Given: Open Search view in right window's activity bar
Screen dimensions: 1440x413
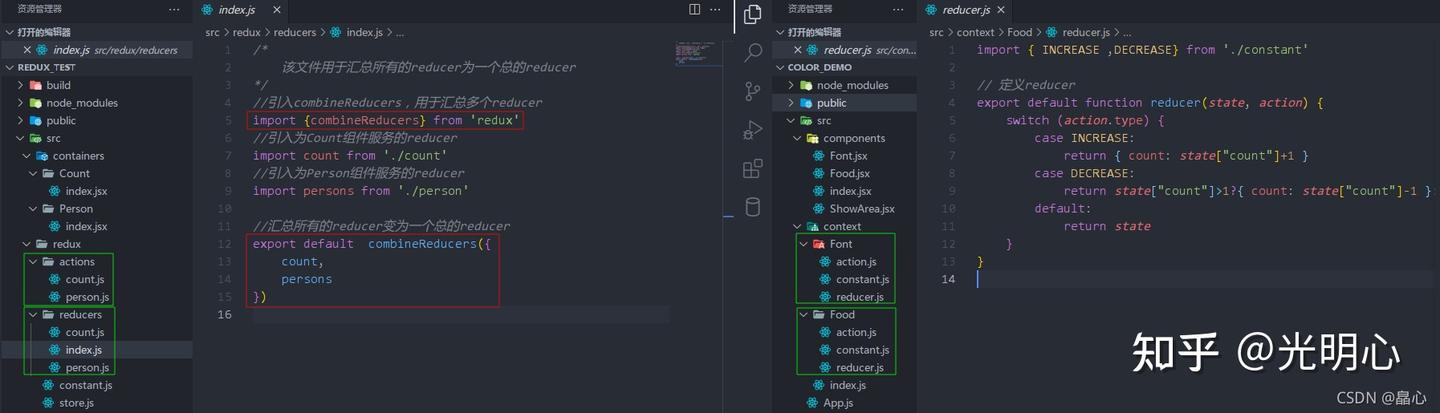Looking at the screenshot, I should click(753, 52).
